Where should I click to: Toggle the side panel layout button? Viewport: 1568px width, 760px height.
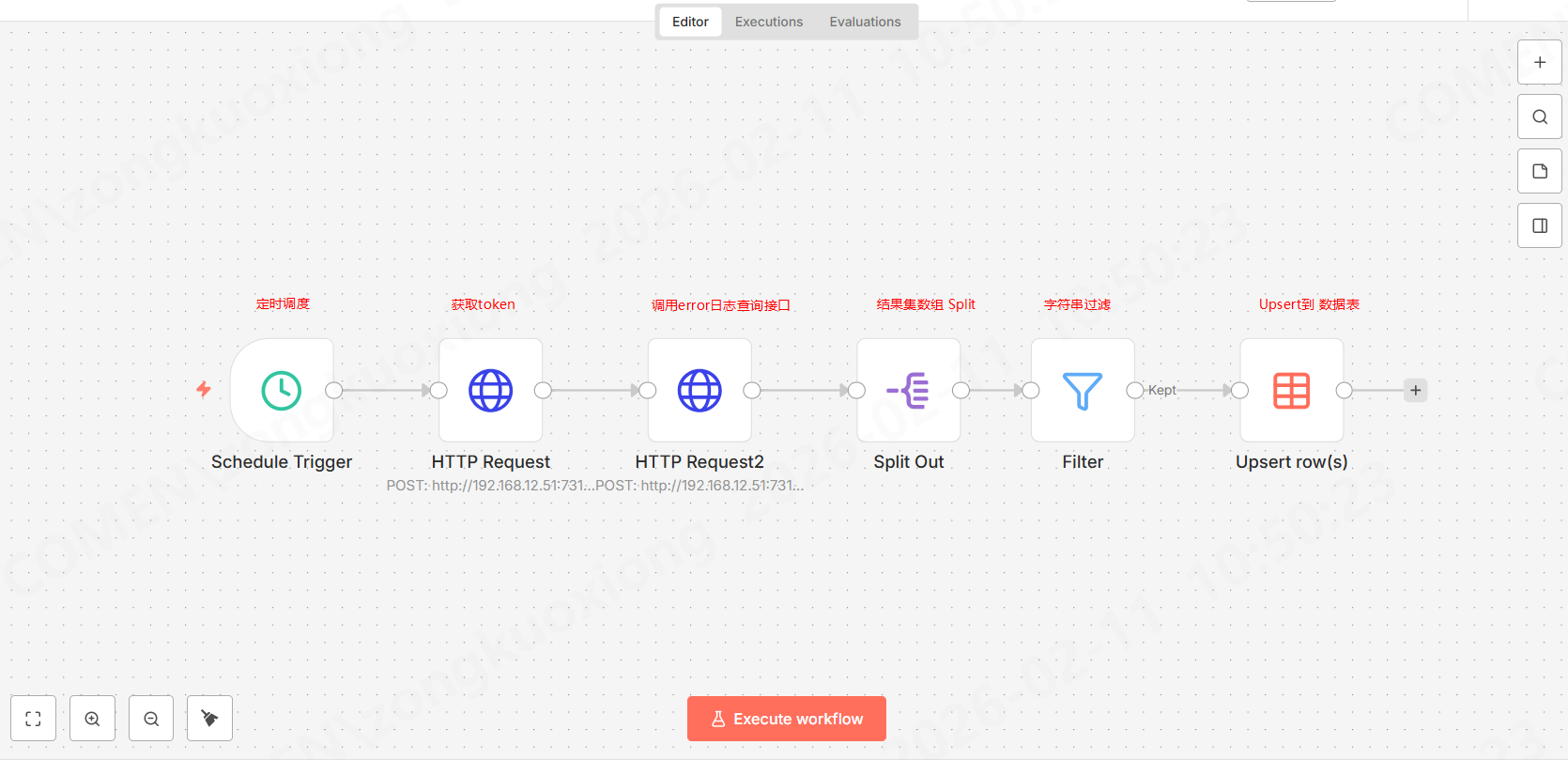(1540, 226)
